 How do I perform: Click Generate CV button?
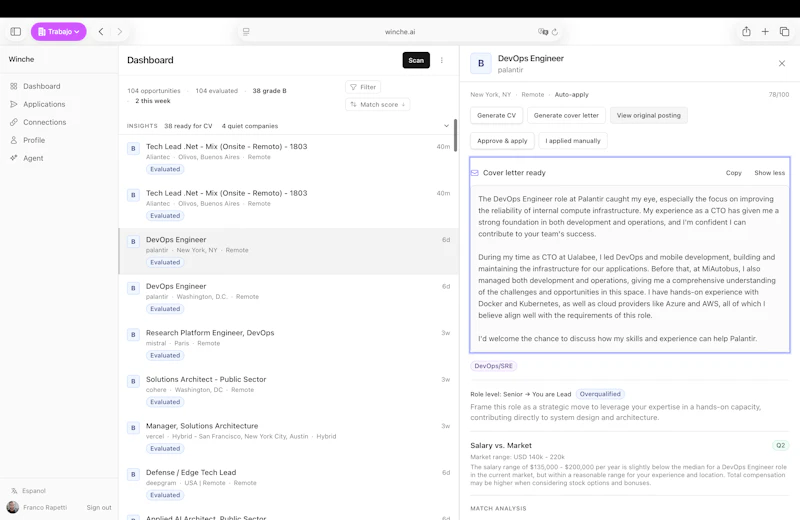pyautogui.click(x=496, y=115)
